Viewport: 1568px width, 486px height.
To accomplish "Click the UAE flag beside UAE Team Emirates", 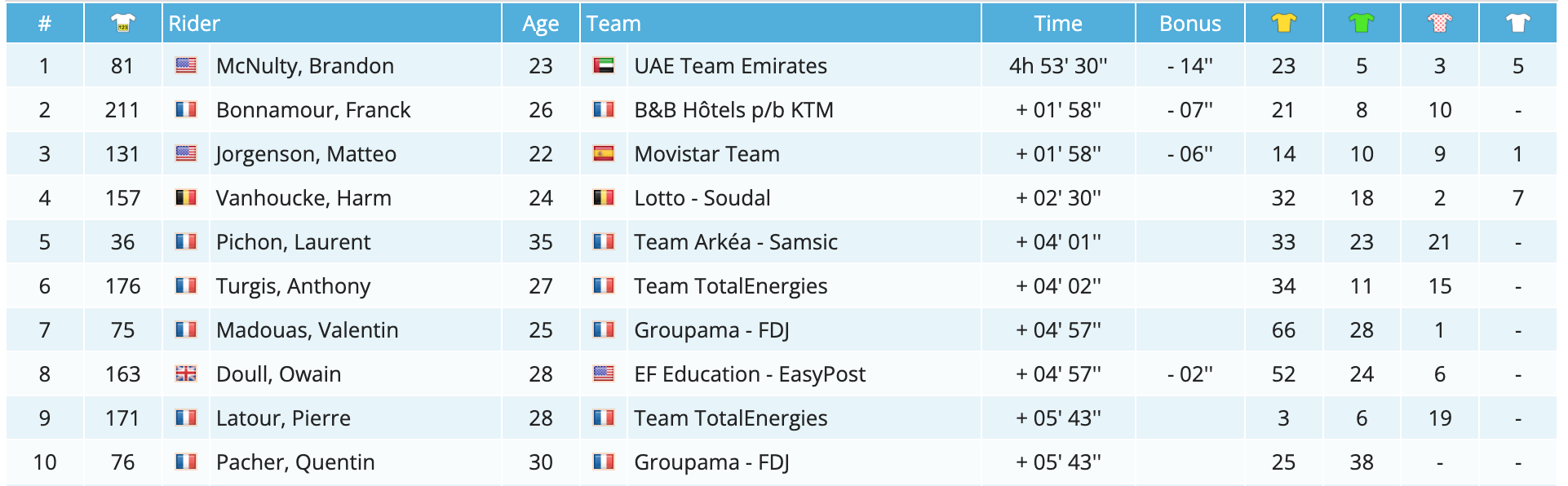I will click(x=604, y=66).
